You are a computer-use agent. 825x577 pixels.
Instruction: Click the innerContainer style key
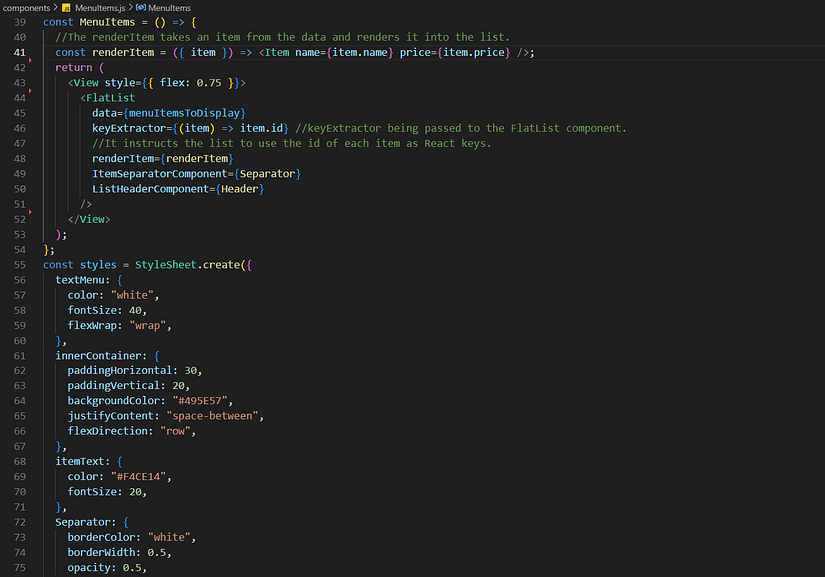pyautogui.click(x=98, y=356)
